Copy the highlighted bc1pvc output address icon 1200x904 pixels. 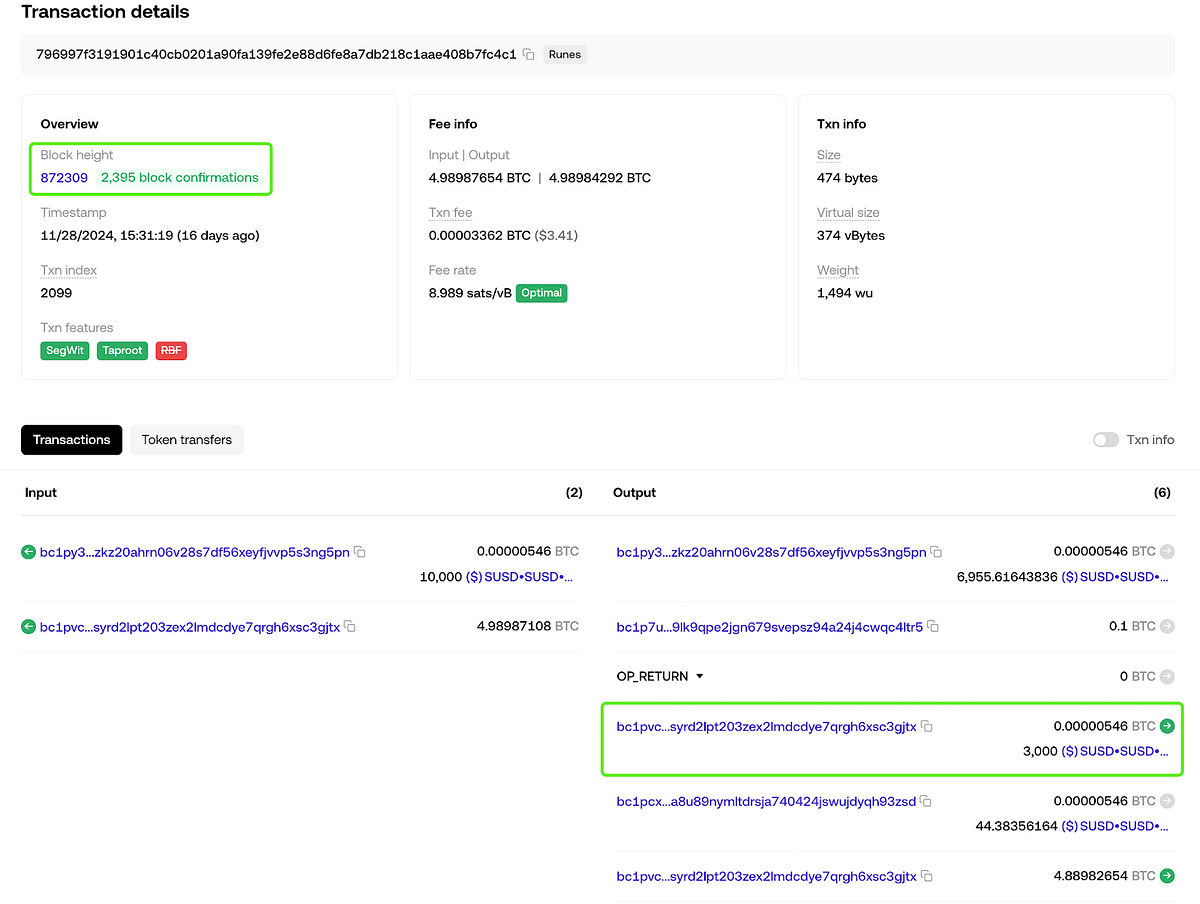pos(926,726)
